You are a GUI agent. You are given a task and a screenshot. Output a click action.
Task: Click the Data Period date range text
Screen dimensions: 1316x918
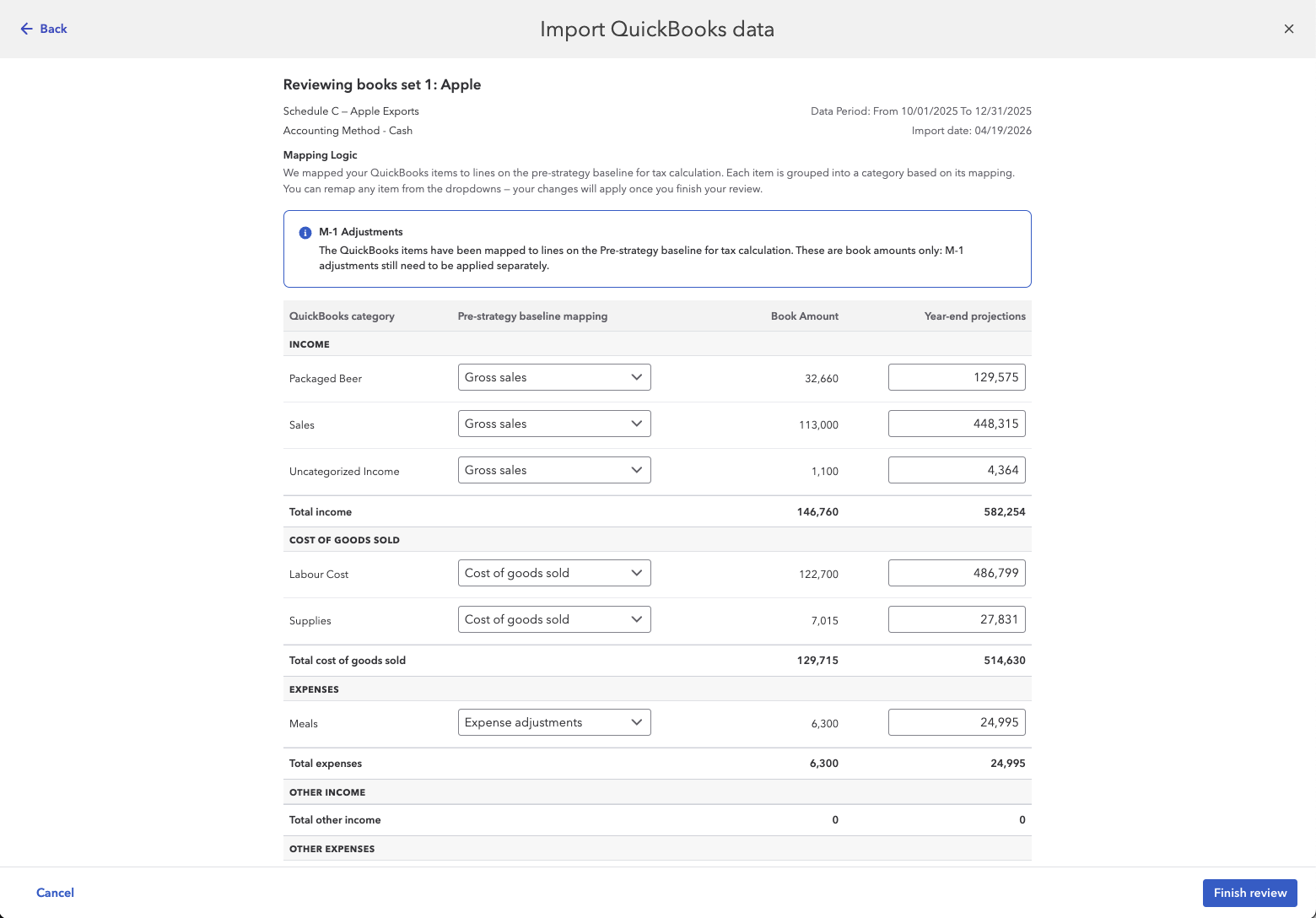[921, 111]
